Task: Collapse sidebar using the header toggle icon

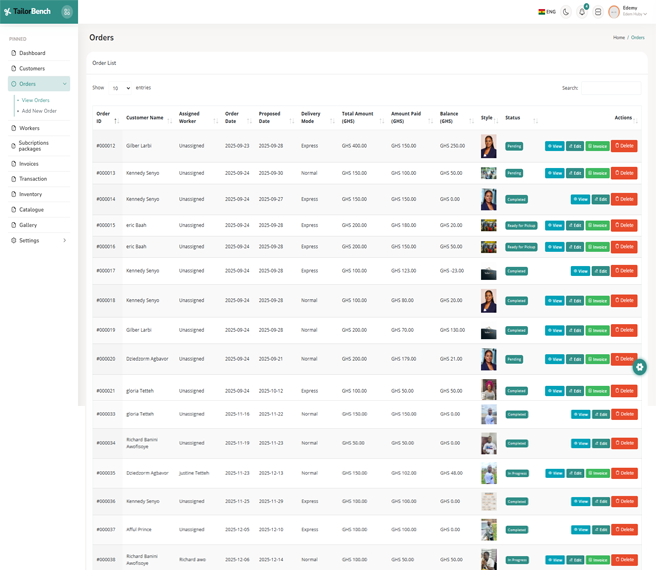Action: (x=67, y=12)
